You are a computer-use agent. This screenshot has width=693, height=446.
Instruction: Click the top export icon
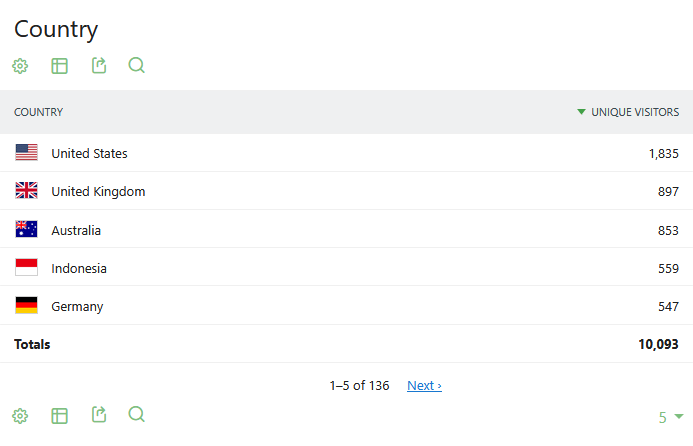(x=99, y=66)
